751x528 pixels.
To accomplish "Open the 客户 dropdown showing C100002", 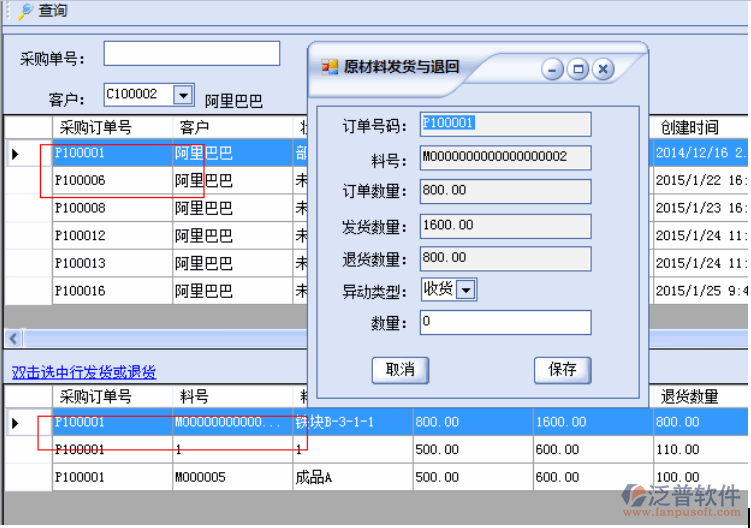I will (183, 95).
